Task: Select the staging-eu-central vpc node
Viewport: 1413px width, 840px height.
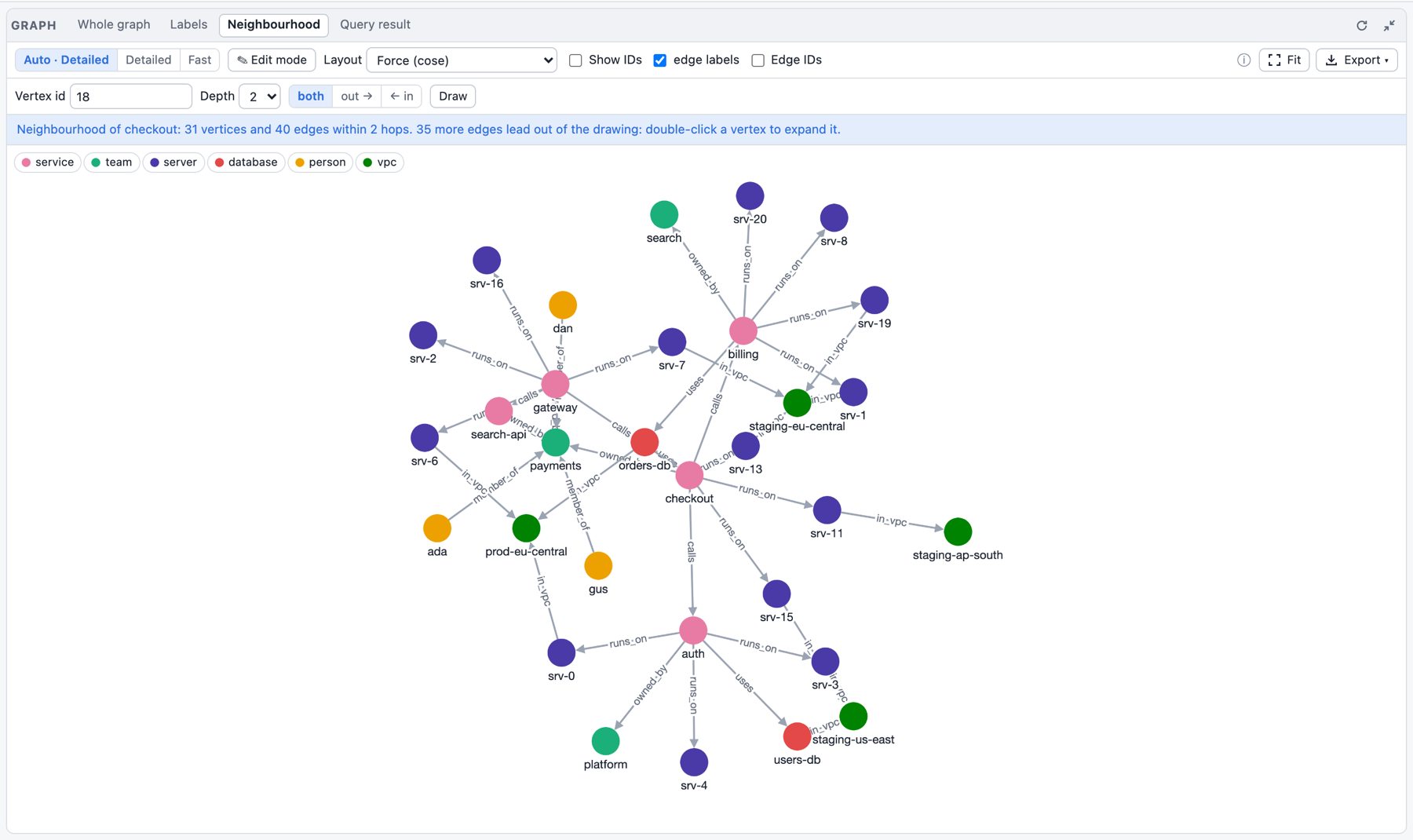Action: (x=797, y=403)
